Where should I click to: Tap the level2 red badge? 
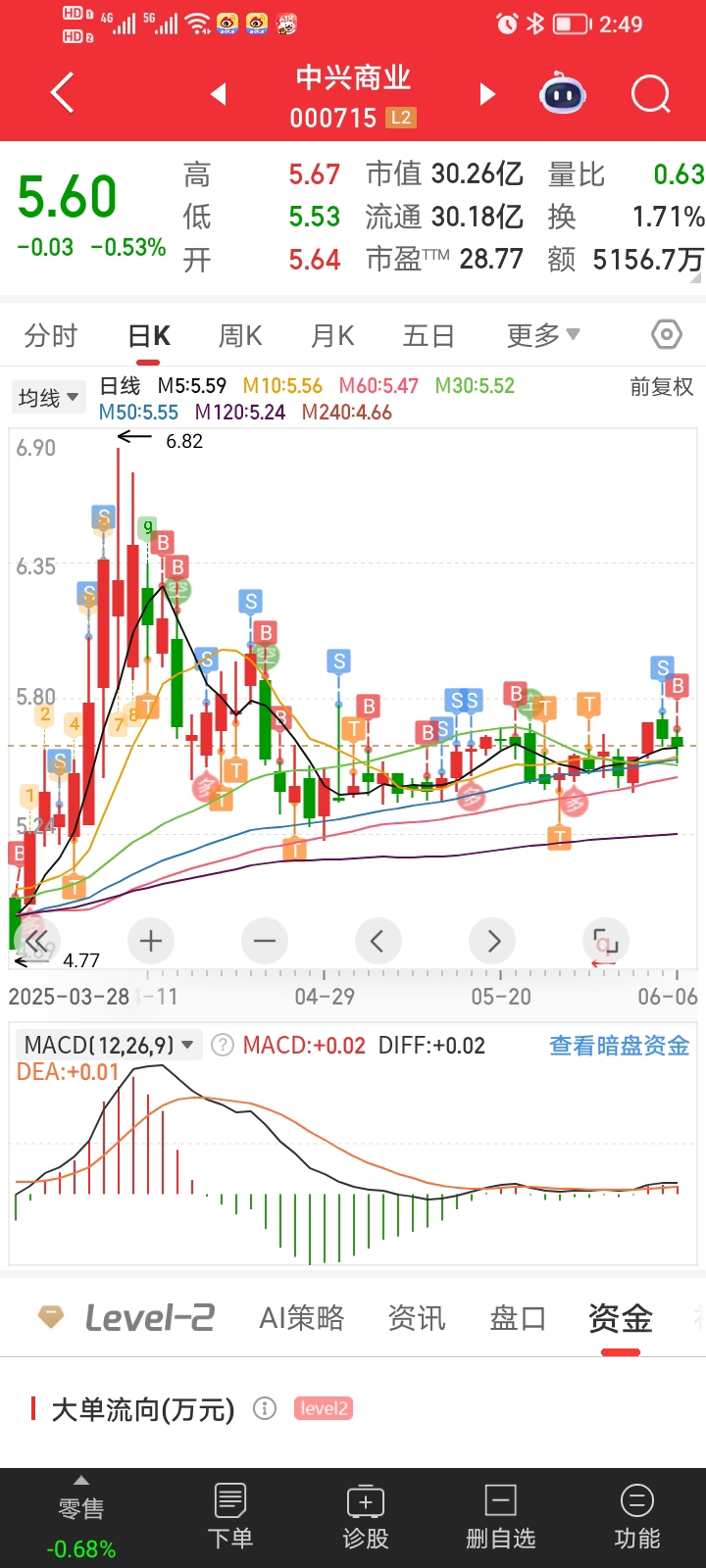click(x=324, y=1409)
